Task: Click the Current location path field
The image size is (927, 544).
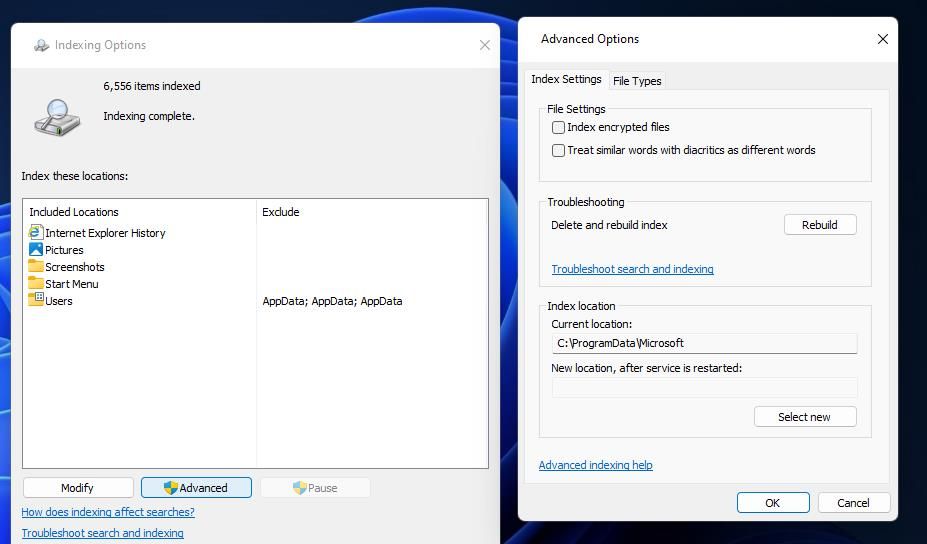Action: click(x=704, y=343)
